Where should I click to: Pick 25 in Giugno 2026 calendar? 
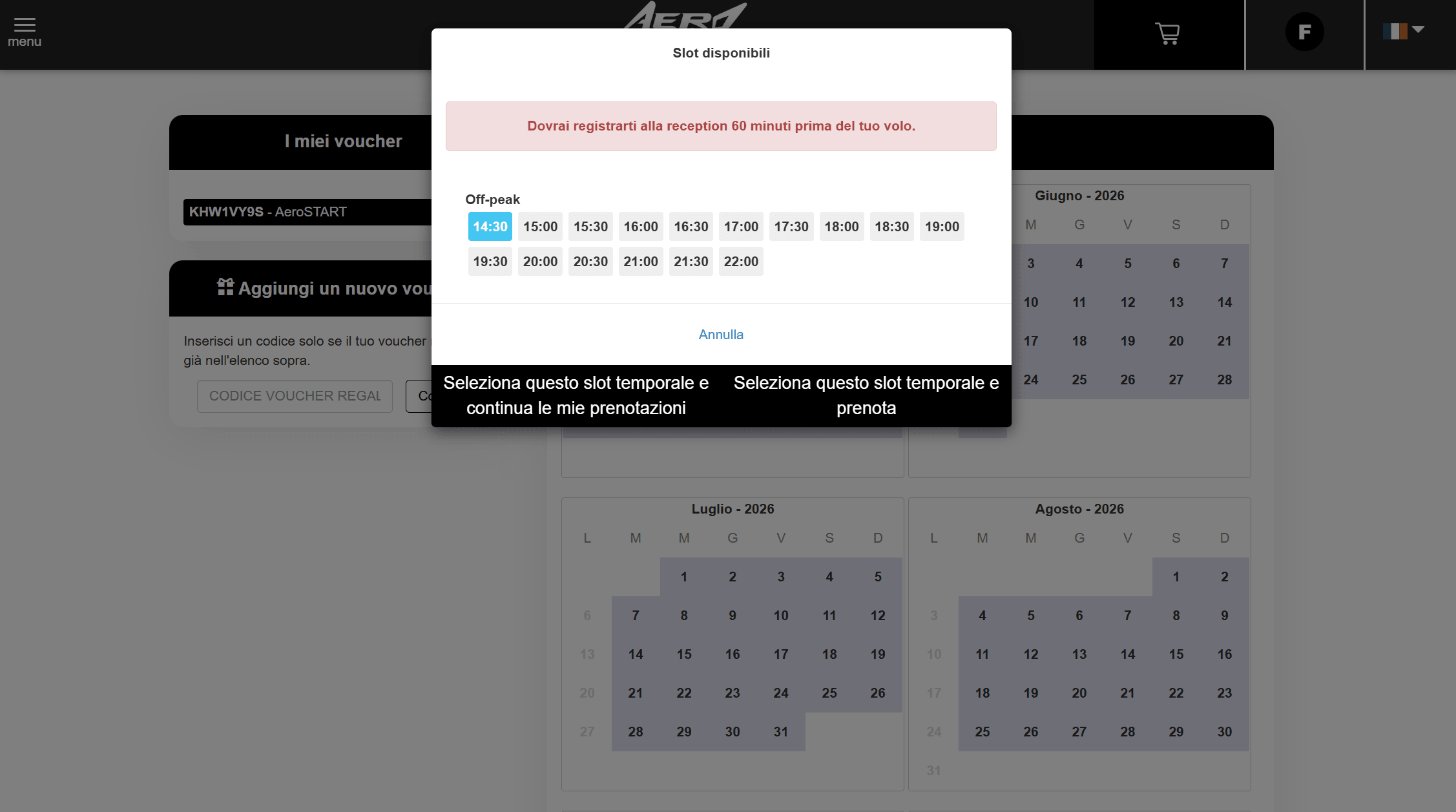pos(1079,380)
